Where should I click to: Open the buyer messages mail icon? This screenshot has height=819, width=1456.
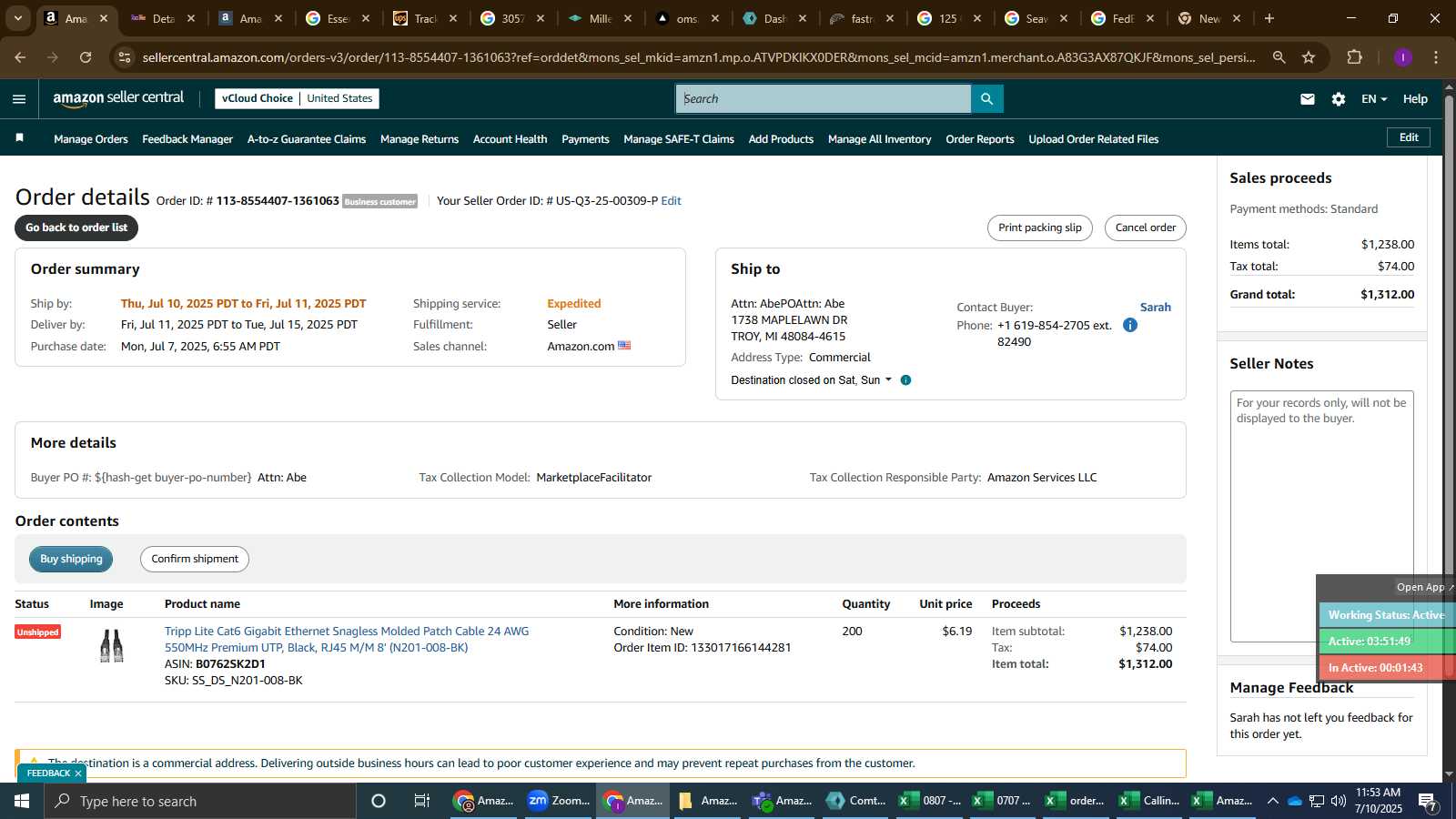click(x=1308, y=99)
